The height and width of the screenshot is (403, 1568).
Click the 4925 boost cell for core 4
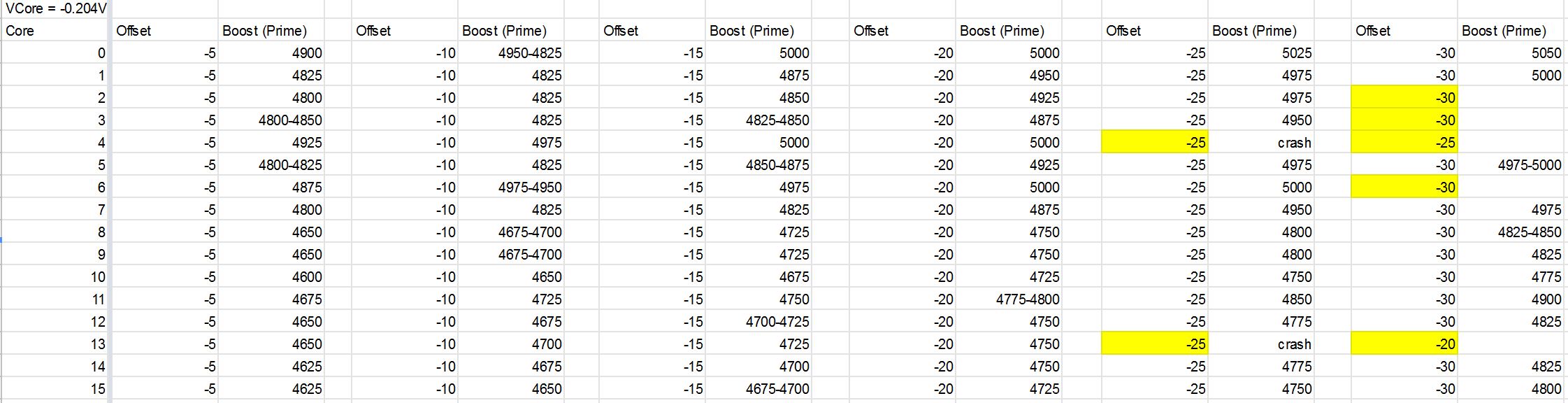pyautogui.click(x=271, y=142)
